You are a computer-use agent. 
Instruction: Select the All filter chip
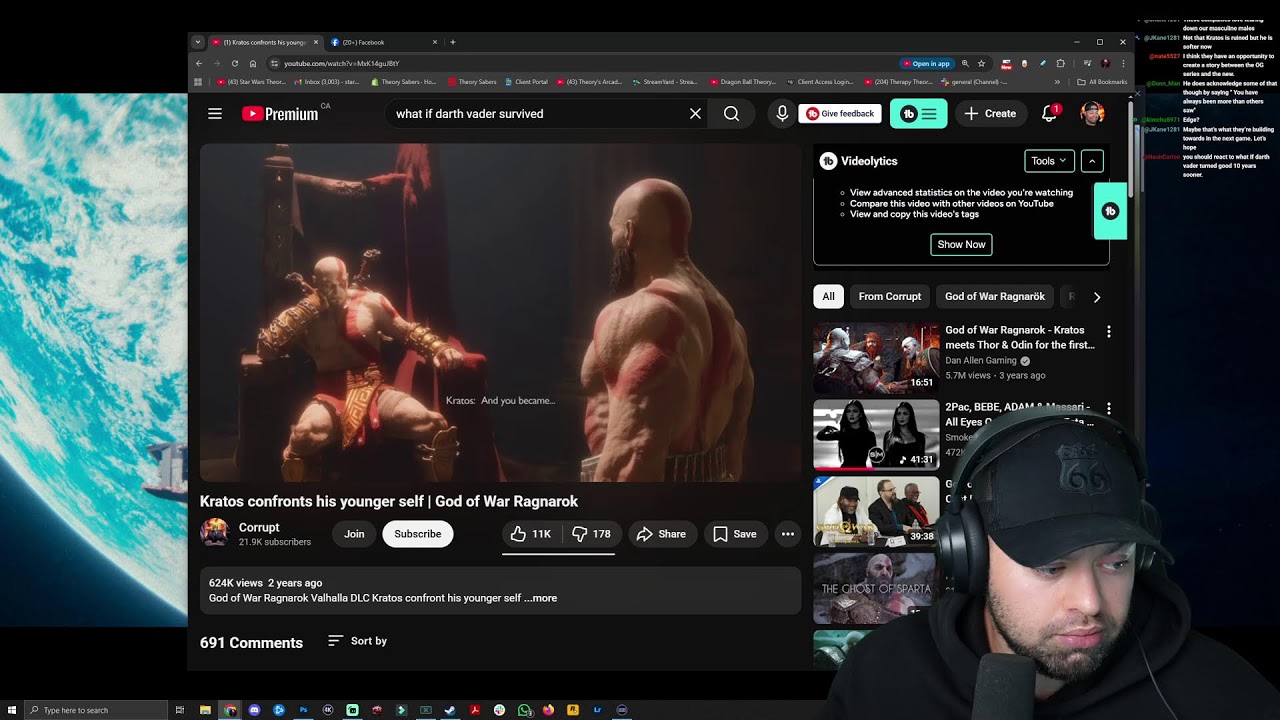point(829,297)
